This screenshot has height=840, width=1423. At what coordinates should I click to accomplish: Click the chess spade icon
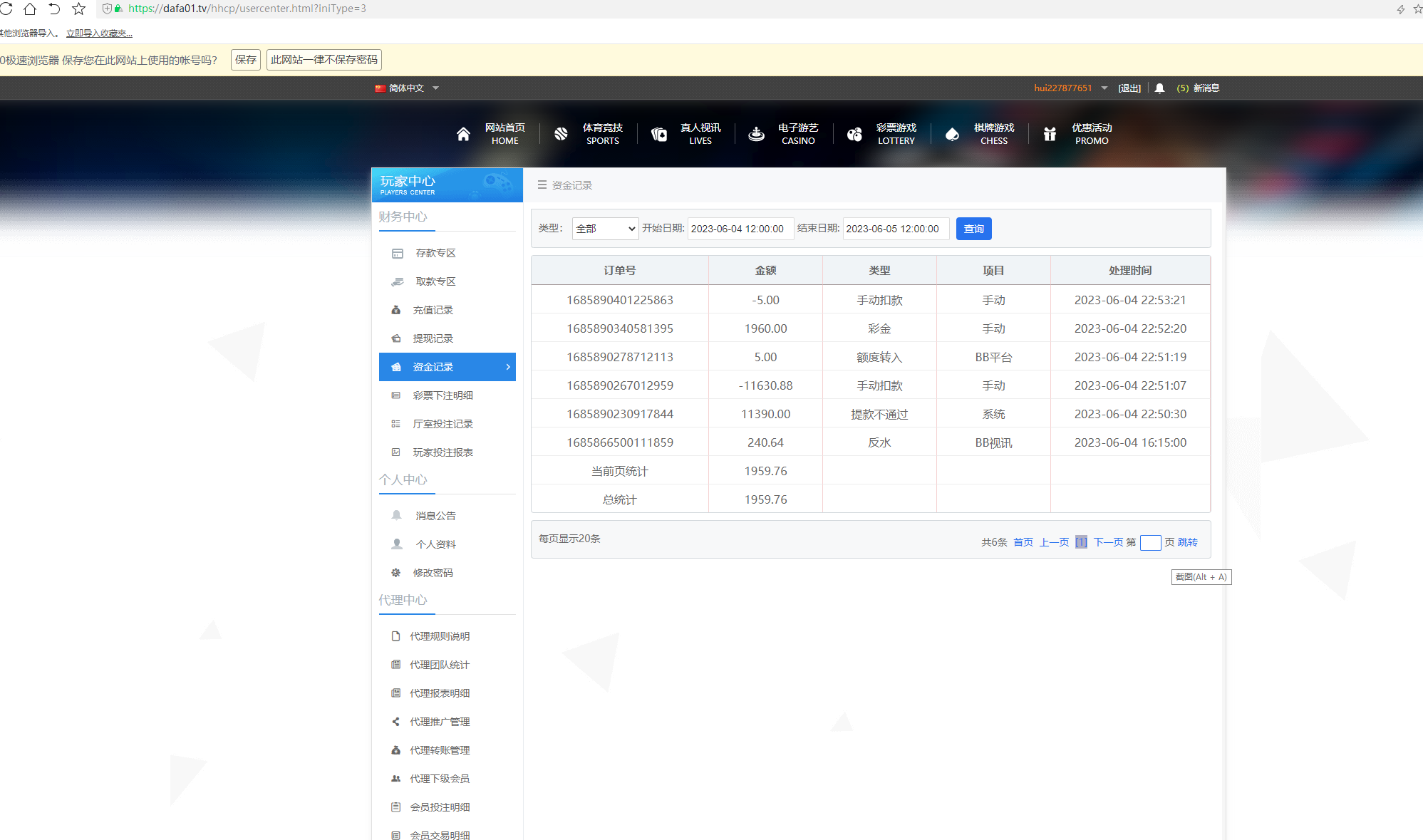pos(952,134)
